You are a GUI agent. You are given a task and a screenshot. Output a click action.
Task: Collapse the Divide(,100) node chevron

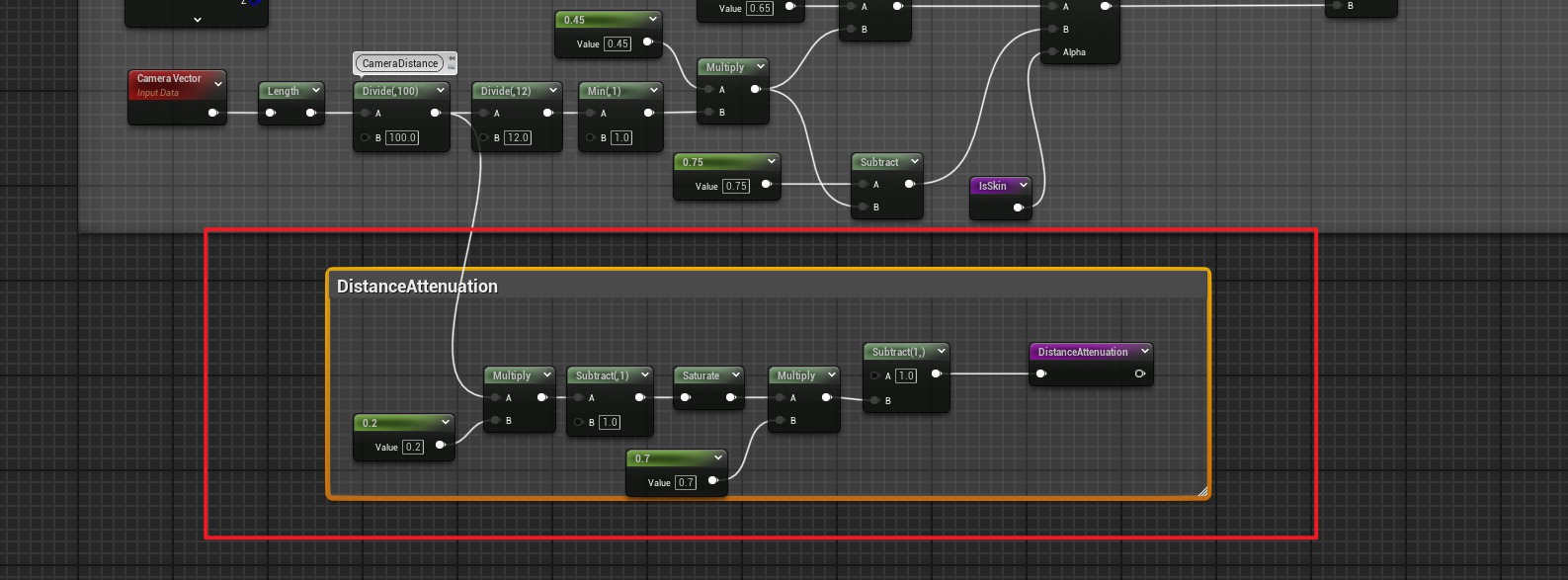click(x=441, y=91)
